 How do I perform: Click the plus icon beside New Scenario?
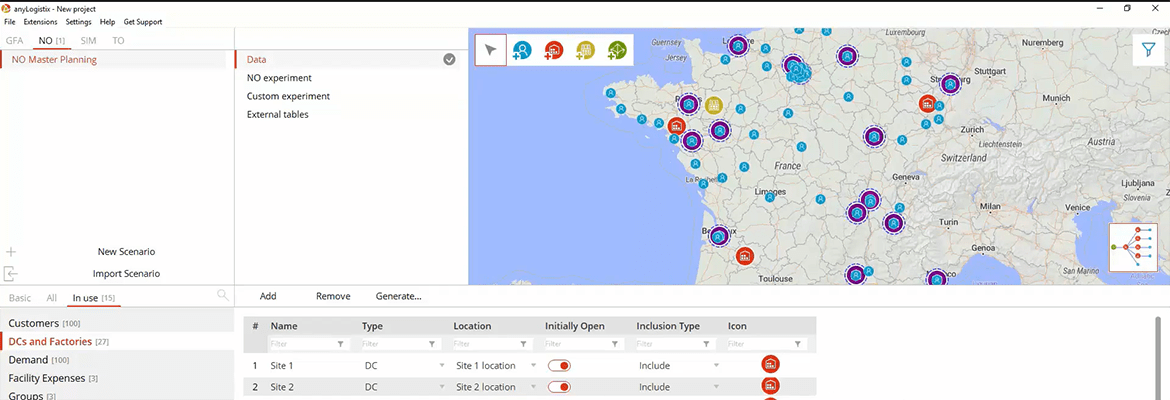click(x=10, y=251)
